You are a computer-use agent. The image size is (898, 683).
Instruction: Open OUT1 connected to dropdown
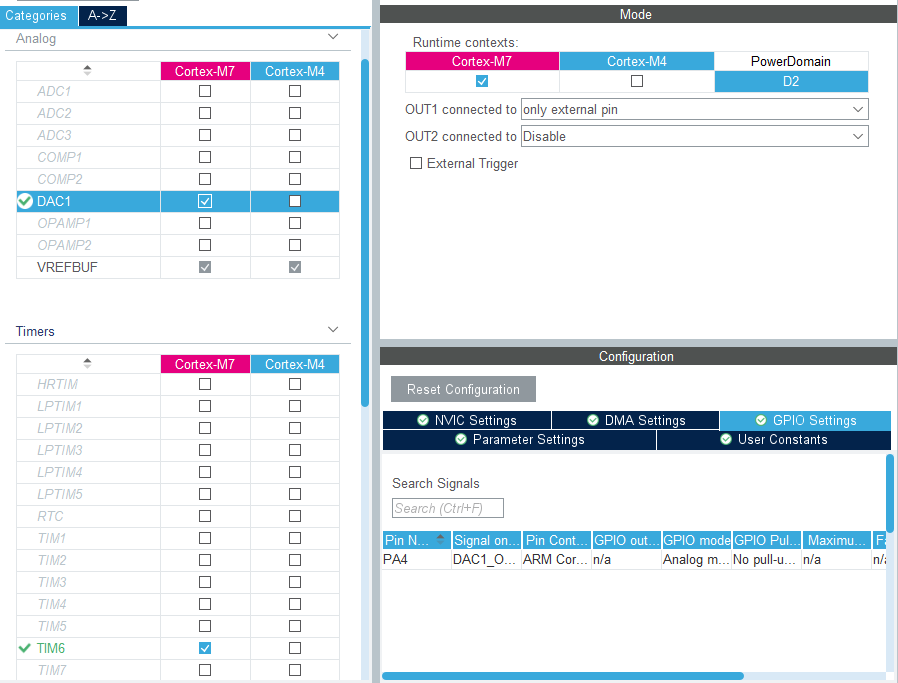694,109
